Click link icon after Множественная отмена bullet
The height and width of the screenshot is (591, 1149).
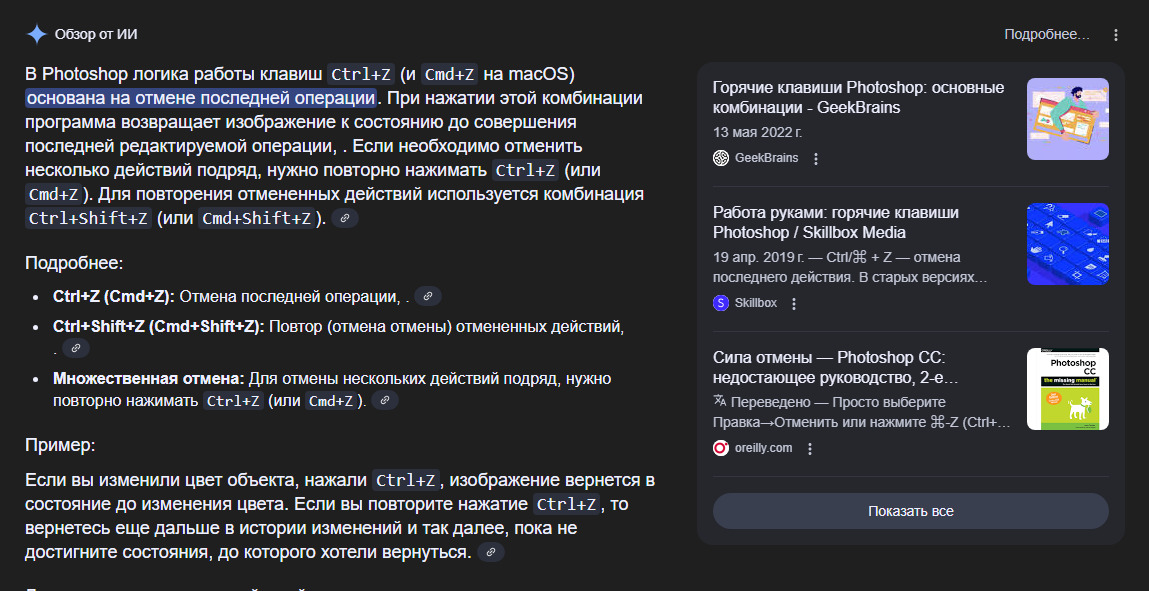tap(385, 401)
